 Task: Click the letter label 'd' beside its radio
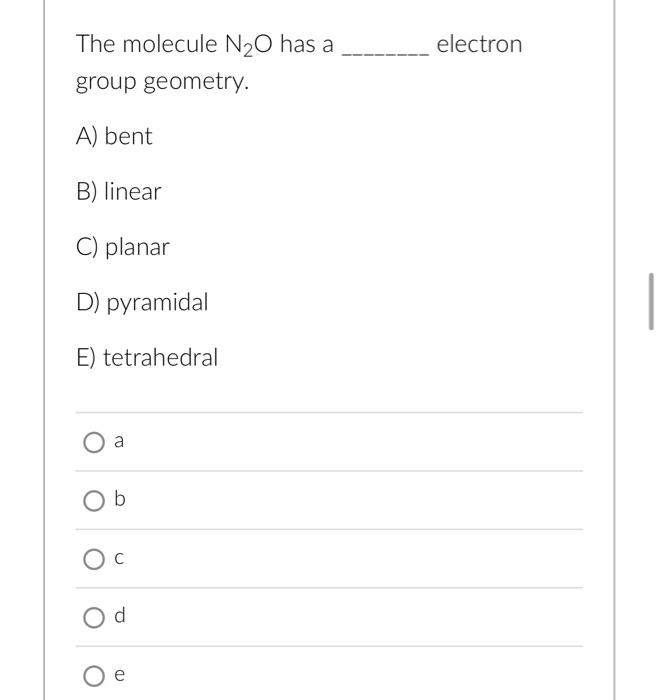coord(120,615)
